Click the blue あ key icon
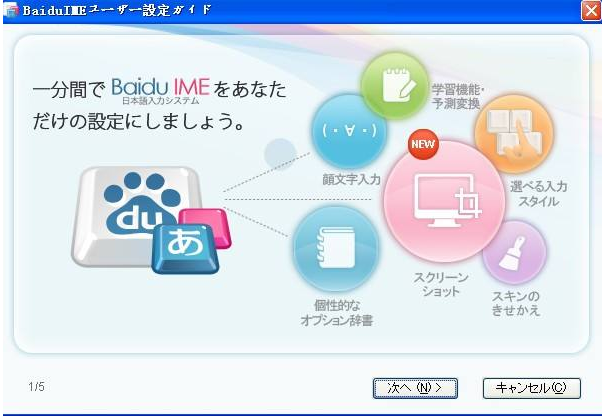 184,245
